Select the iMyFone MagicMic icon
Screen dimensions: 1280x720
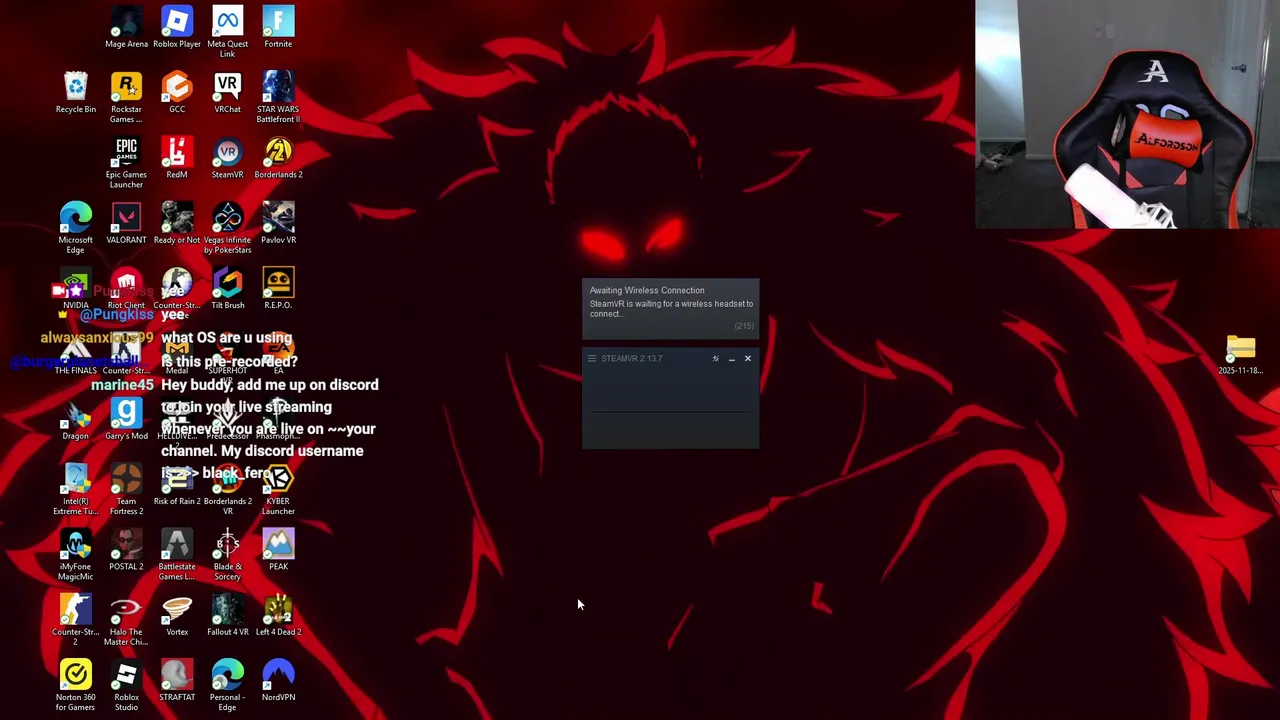(76, 554)
